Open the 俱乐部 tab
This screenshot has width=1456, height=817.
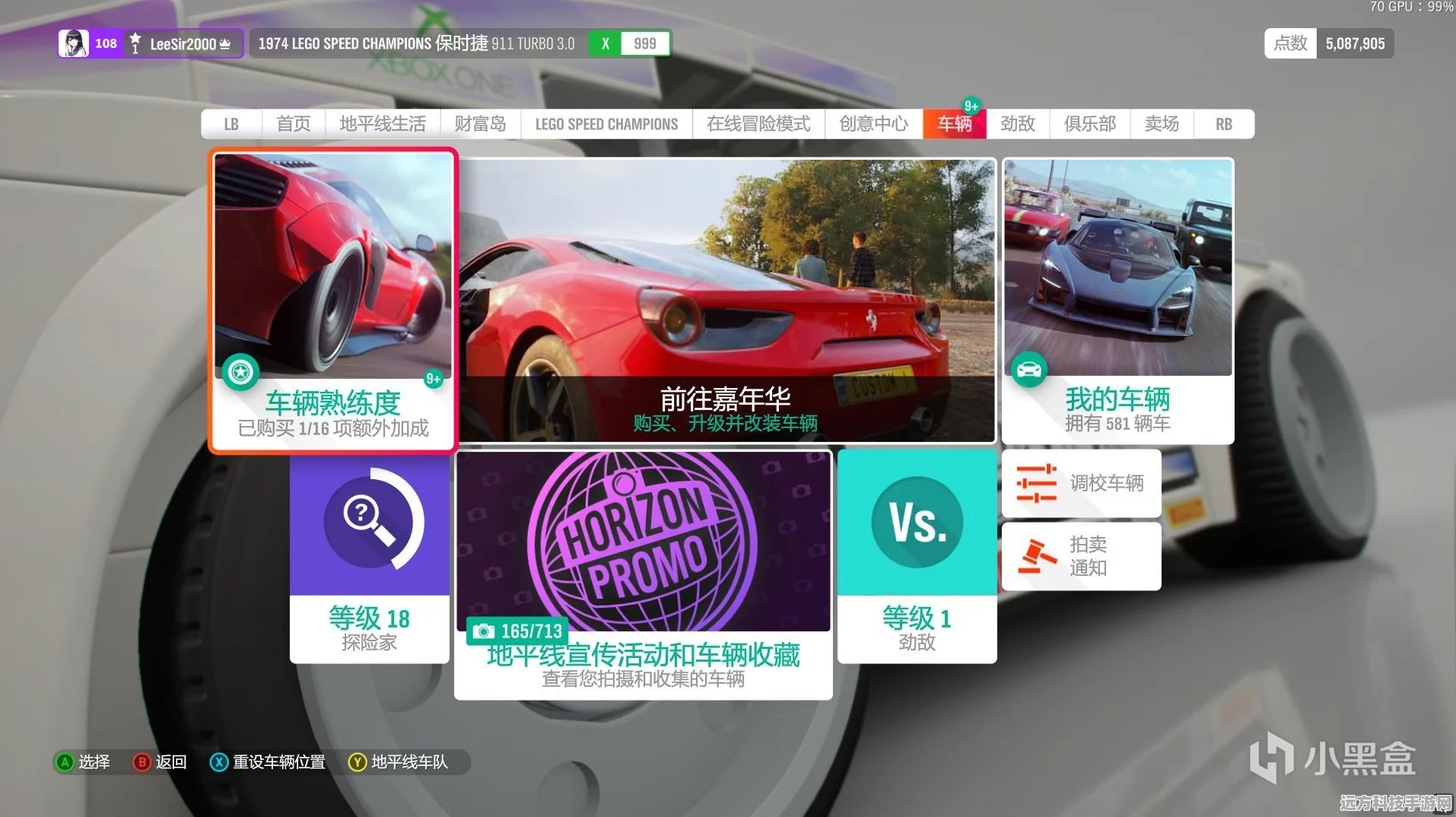coord(1089,124)
